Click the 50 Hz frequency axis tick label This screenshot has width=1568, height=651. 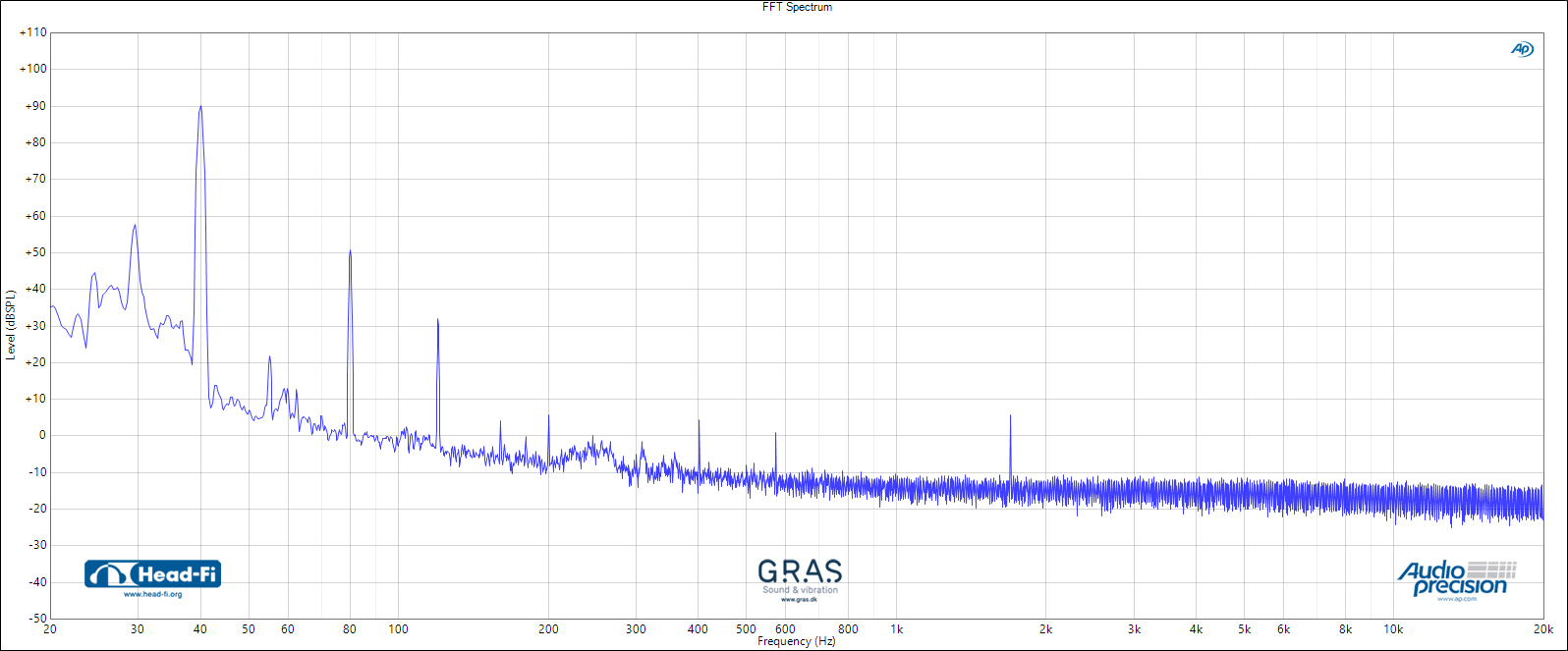click(x=249, y=629)
